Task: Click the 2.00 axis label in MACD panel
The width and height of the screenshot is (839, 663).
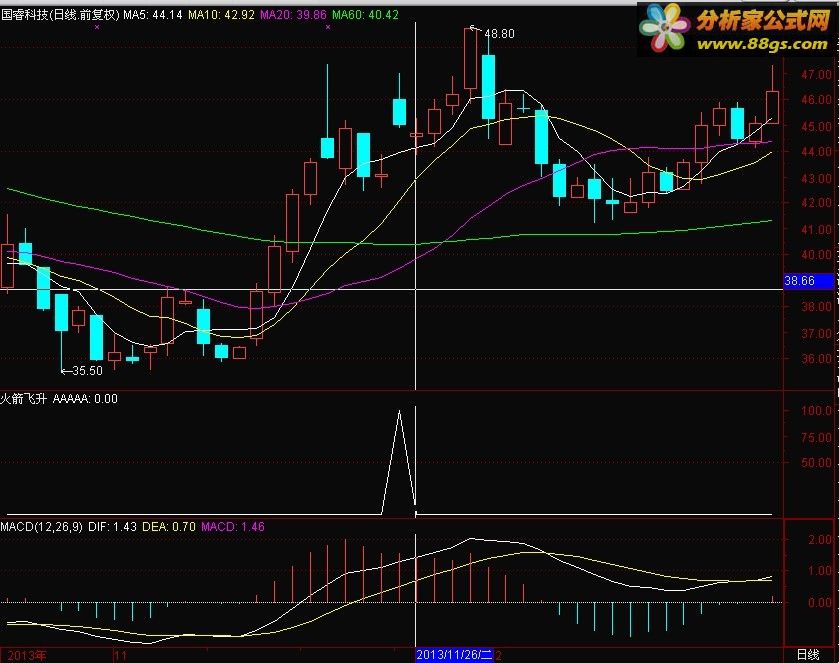Action: (x=820, y=539)
